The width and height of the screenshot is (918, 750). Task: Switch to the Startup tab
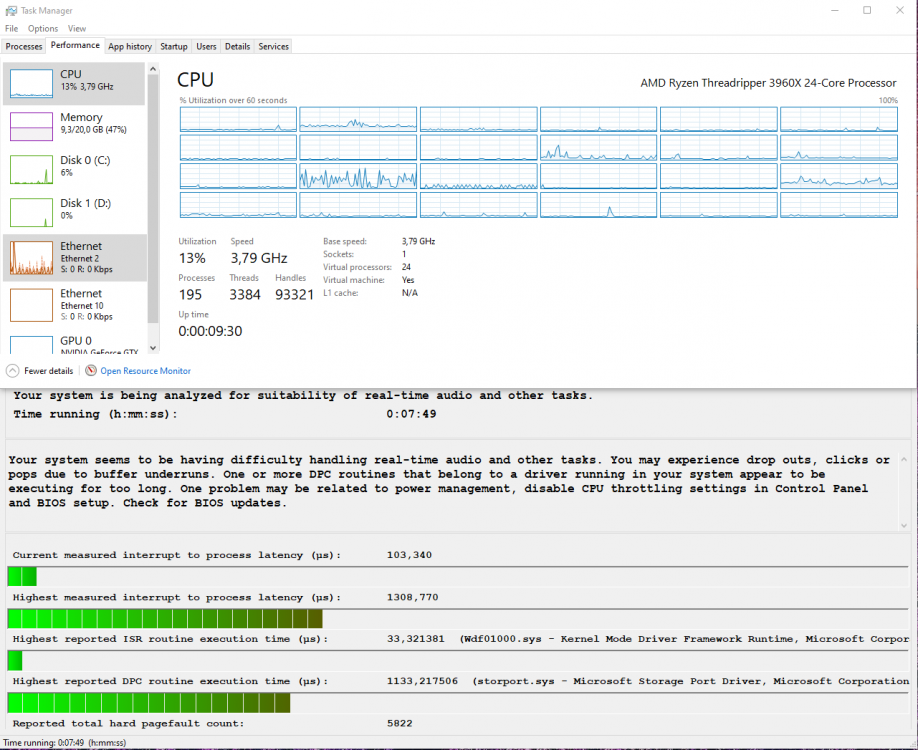click(174, 46)
